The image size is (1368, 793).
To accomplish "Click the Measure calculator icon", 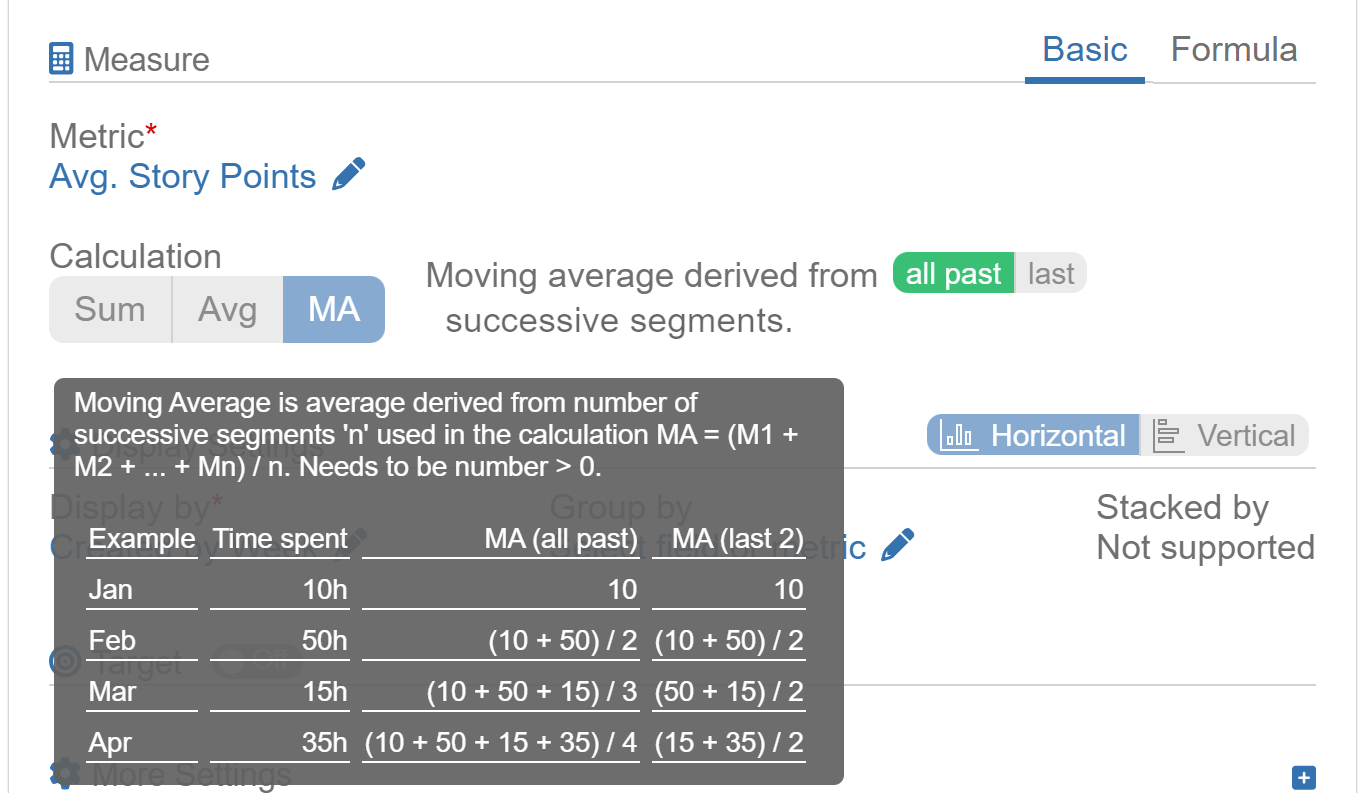I will (60, 58).
